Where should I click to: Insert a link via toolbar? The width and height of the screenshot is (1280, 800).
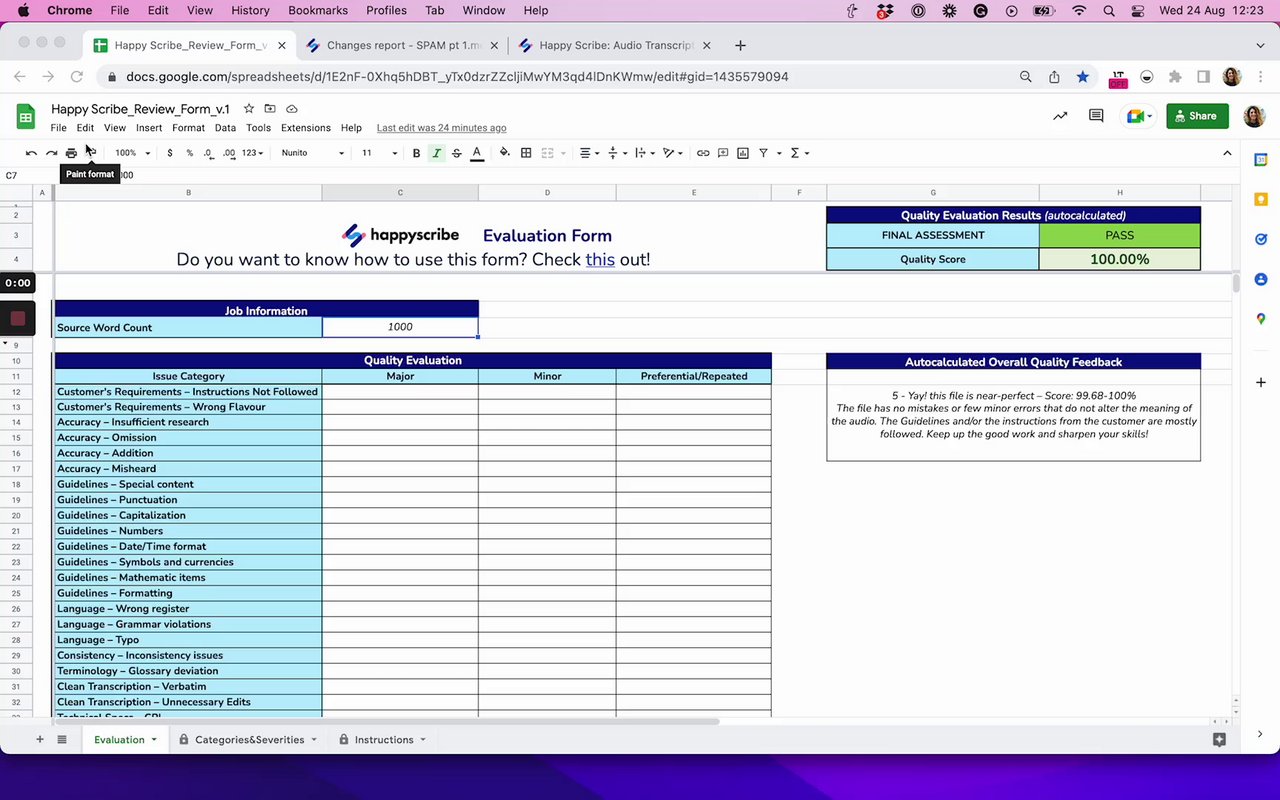703,153
